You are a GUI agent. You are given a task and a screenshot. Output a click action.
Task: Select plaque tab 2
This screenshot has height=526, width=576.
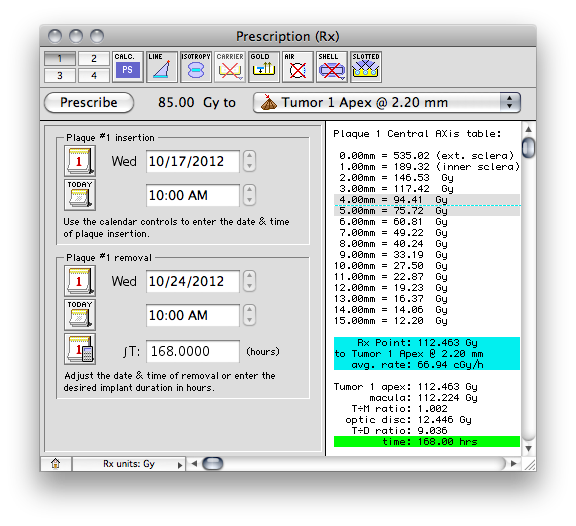pyautogui.click(x=94, y=58)
